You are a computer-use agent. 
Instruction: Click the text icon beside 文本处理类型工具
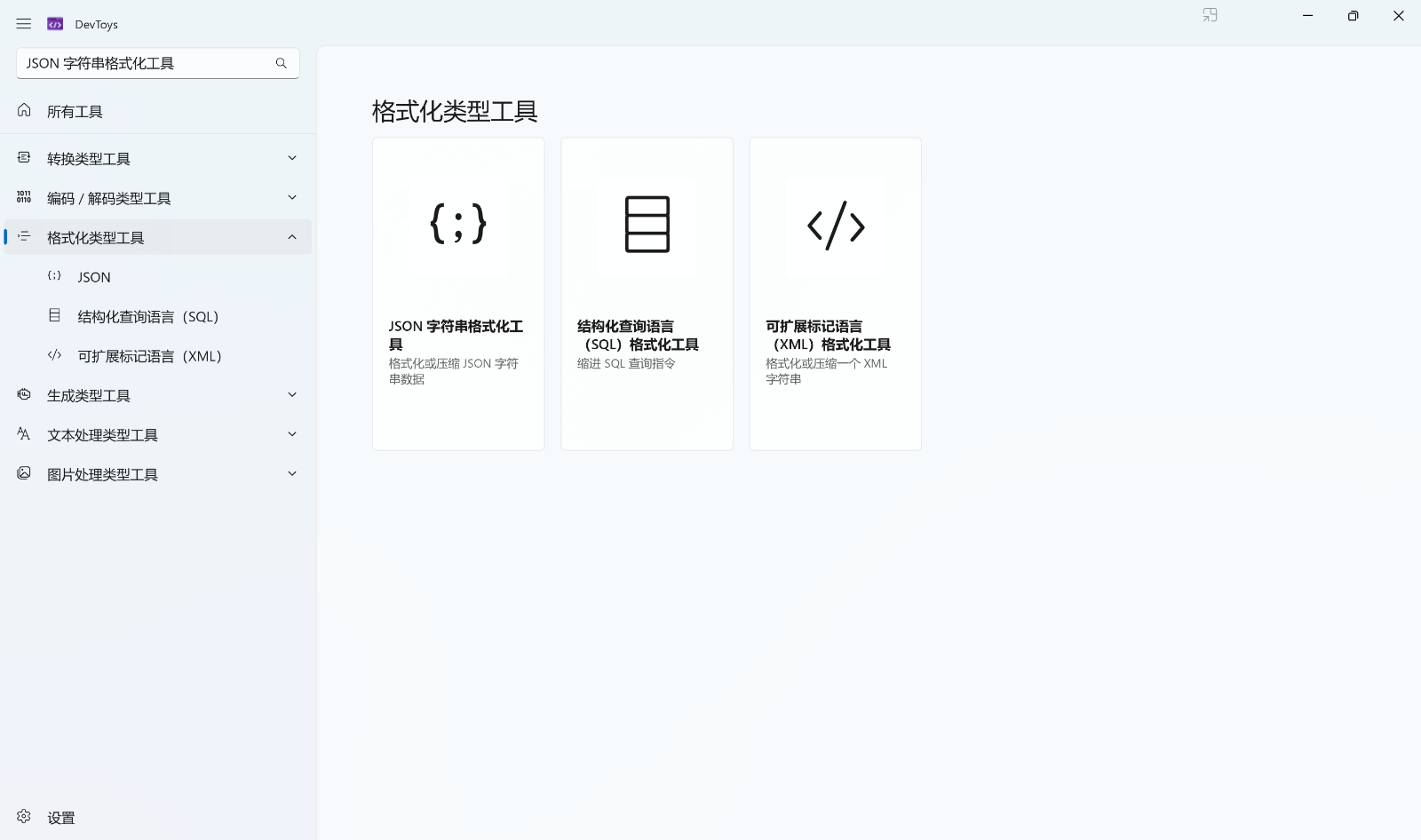tap(24, 433)
